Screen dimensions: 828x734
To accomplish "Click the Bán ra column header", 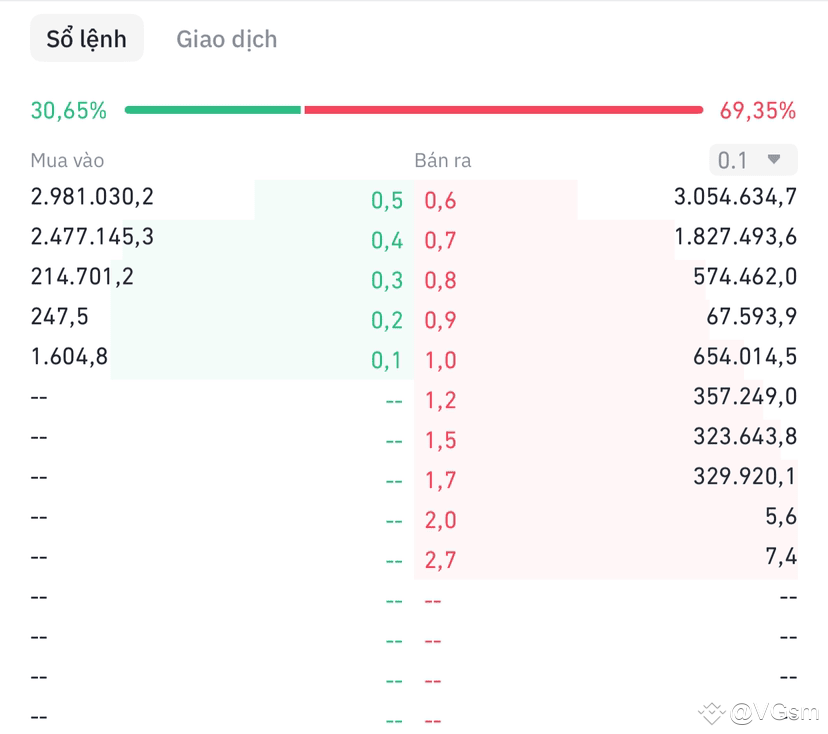I will [x=444, y=160].
